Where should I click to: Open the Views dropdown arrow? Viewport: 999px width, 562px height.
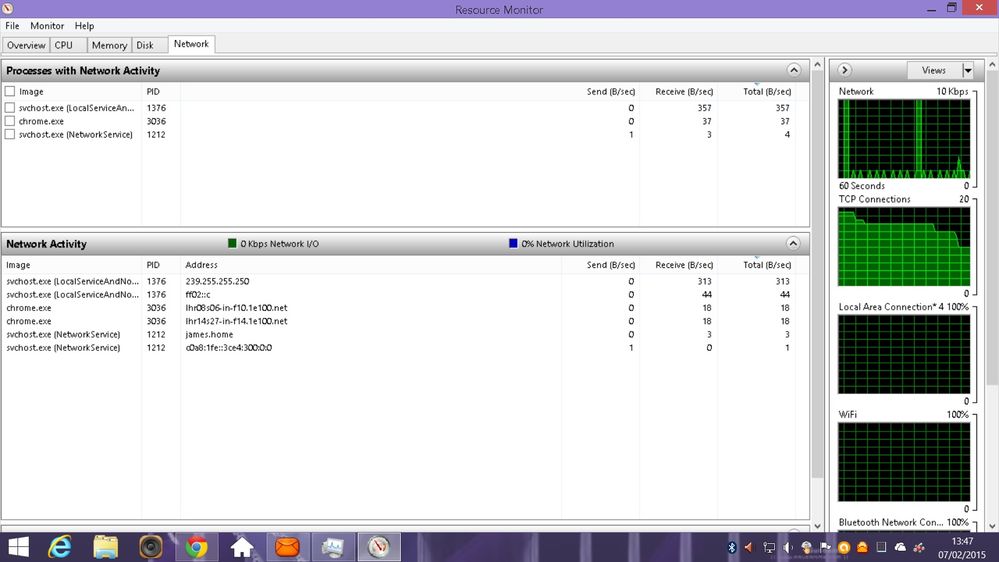[x=968, y=71]
